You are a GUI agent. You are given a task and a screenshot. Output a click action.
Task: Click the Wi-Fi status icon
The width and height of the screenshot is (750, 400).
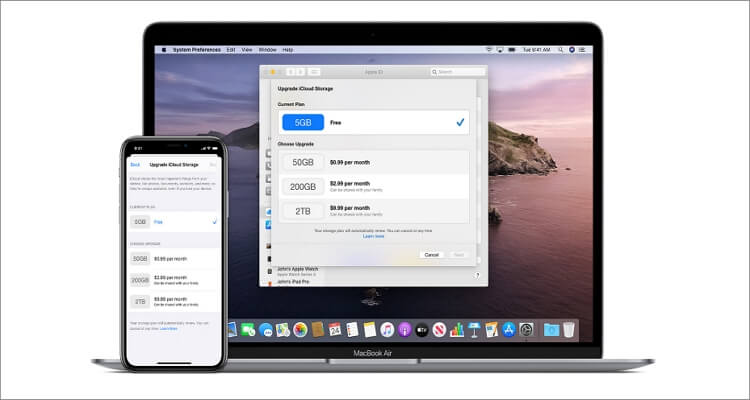(489, 50)
